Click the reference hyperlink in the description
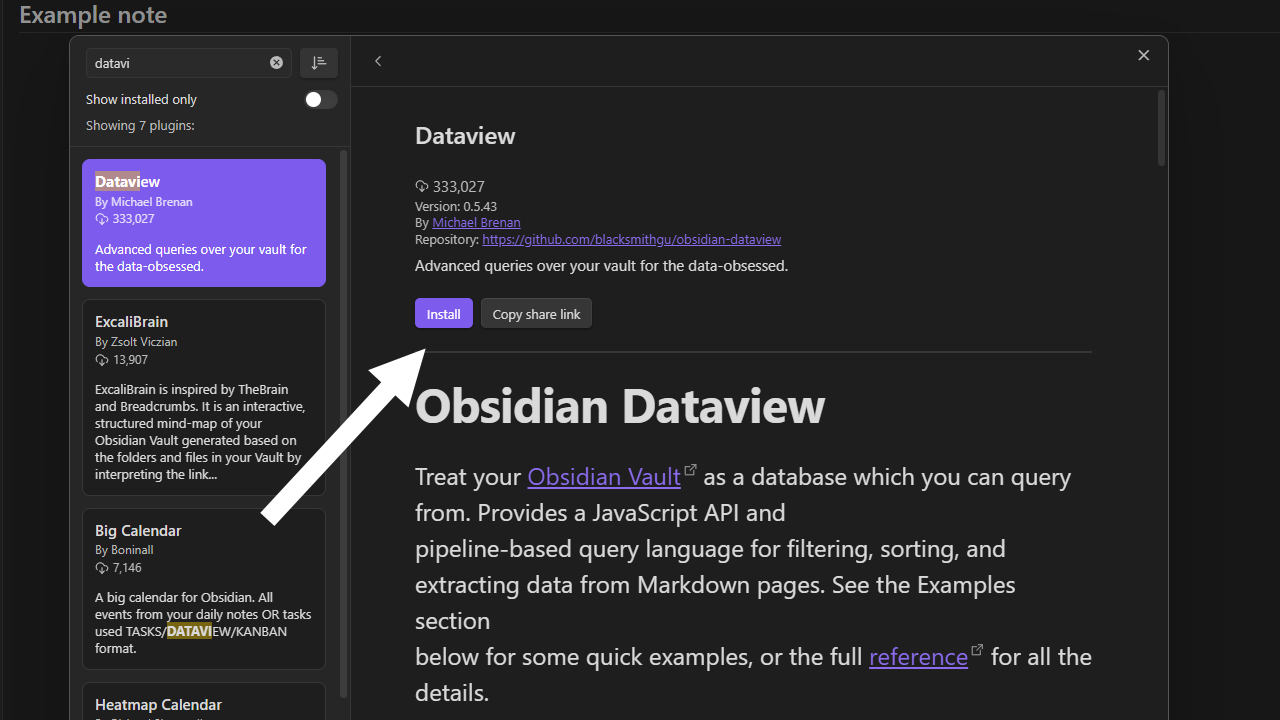Screen dimensions: 1280x720 click(x=917, y=657)
